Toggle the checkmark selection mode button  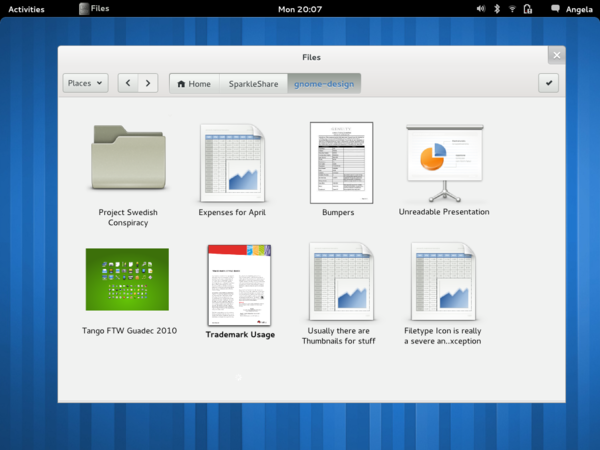[x=549, y=84]
